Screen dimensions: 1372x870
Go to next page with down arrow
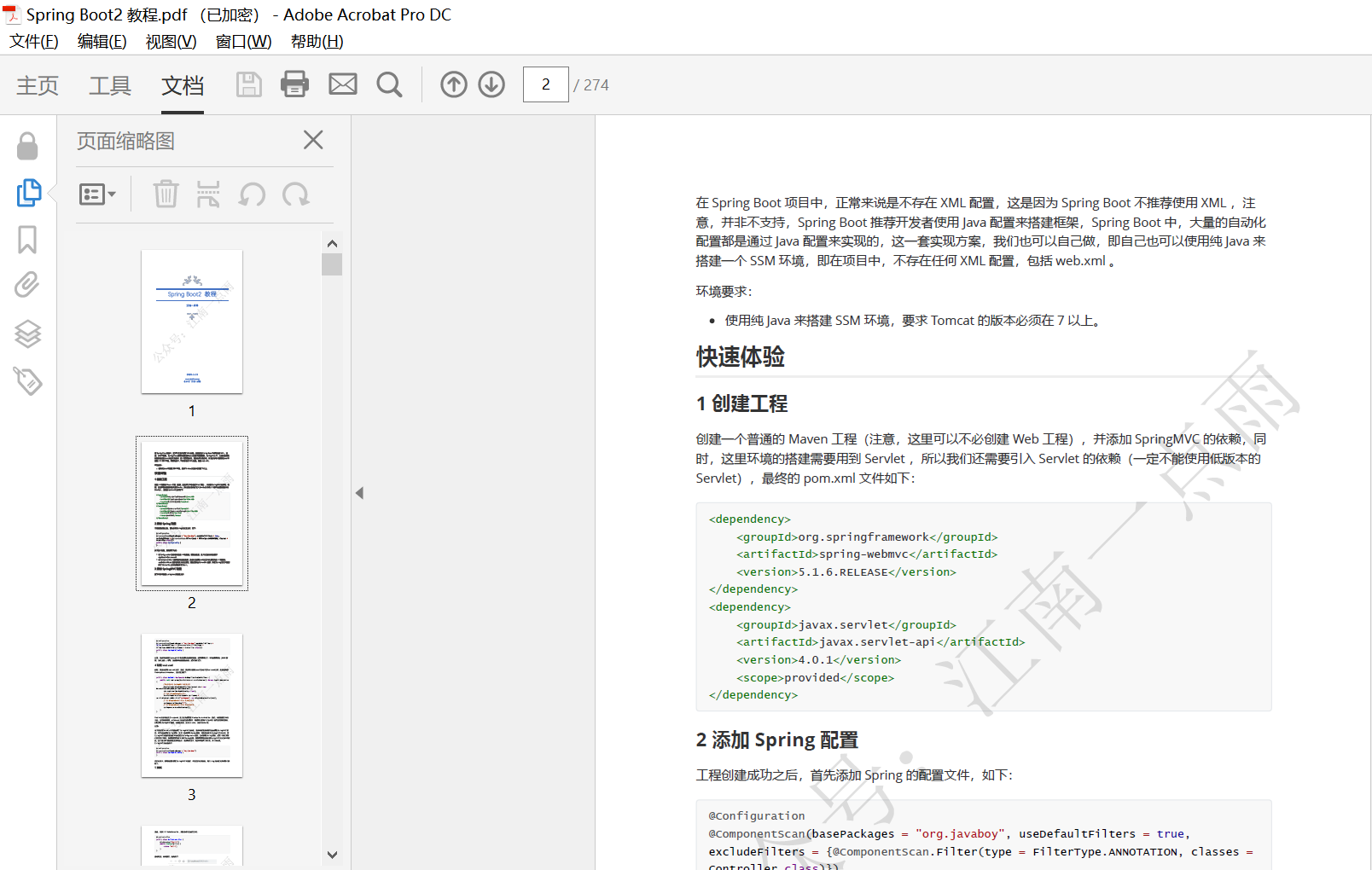click(491, 84)
